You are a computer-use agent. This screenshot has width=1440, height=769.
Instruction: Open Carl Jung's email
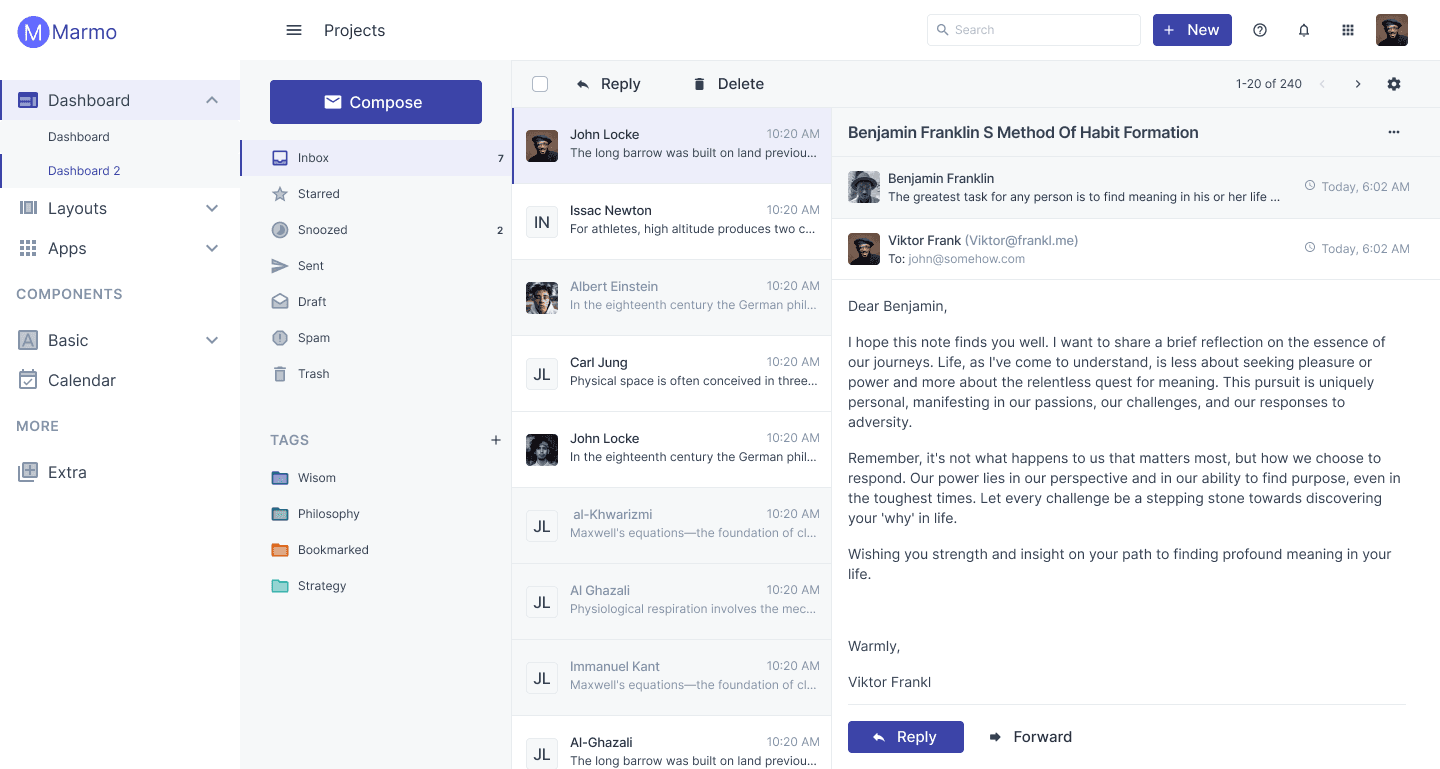click(672, 374)
